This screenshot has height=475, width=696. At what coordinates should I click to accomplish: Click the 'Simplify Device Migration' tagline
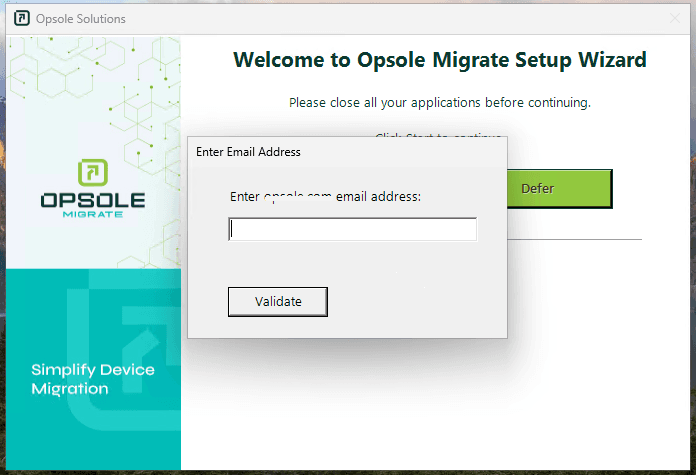[x=93, y=379]
